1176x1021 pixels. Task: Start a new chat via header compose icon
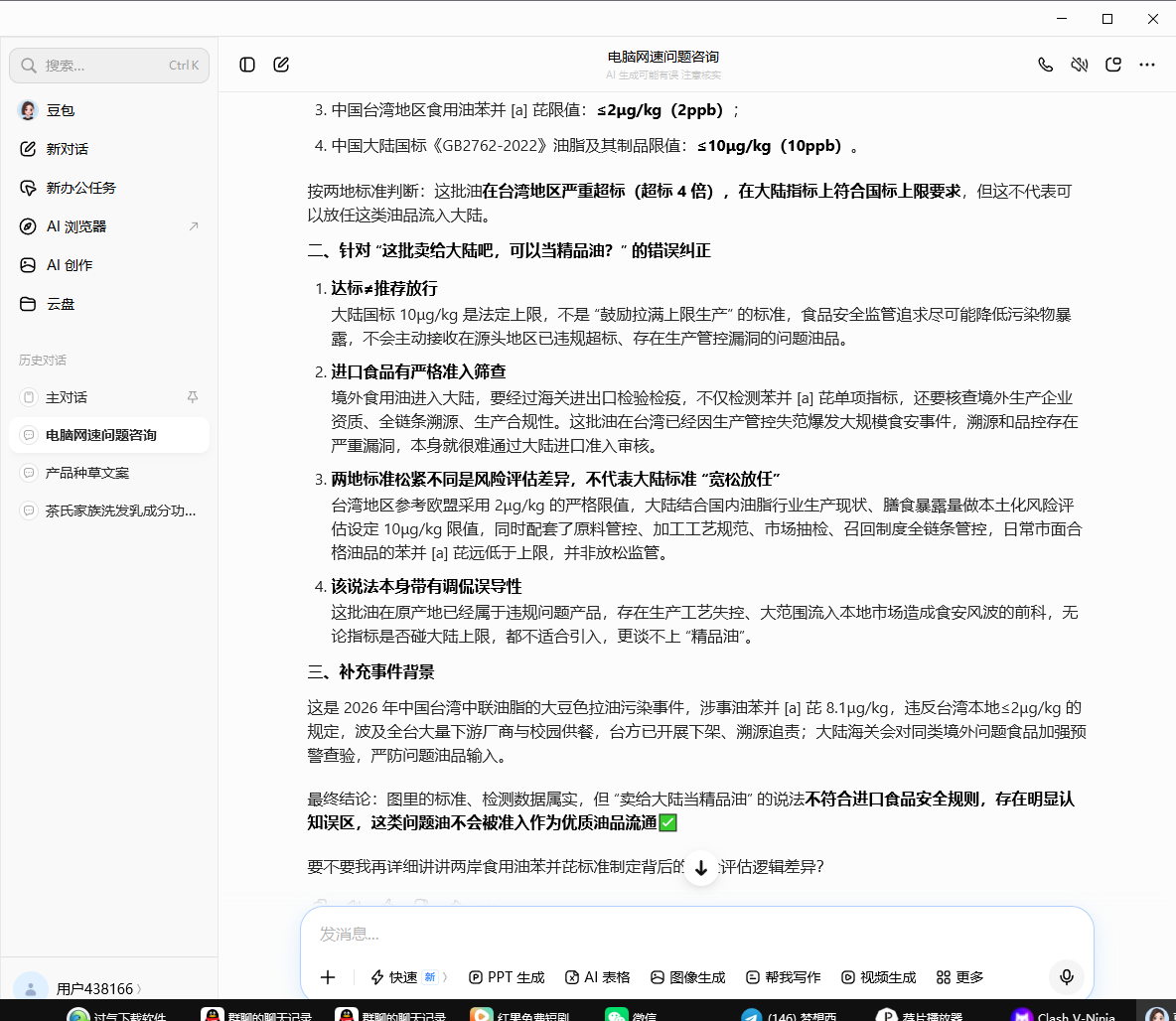click(281, 65)
